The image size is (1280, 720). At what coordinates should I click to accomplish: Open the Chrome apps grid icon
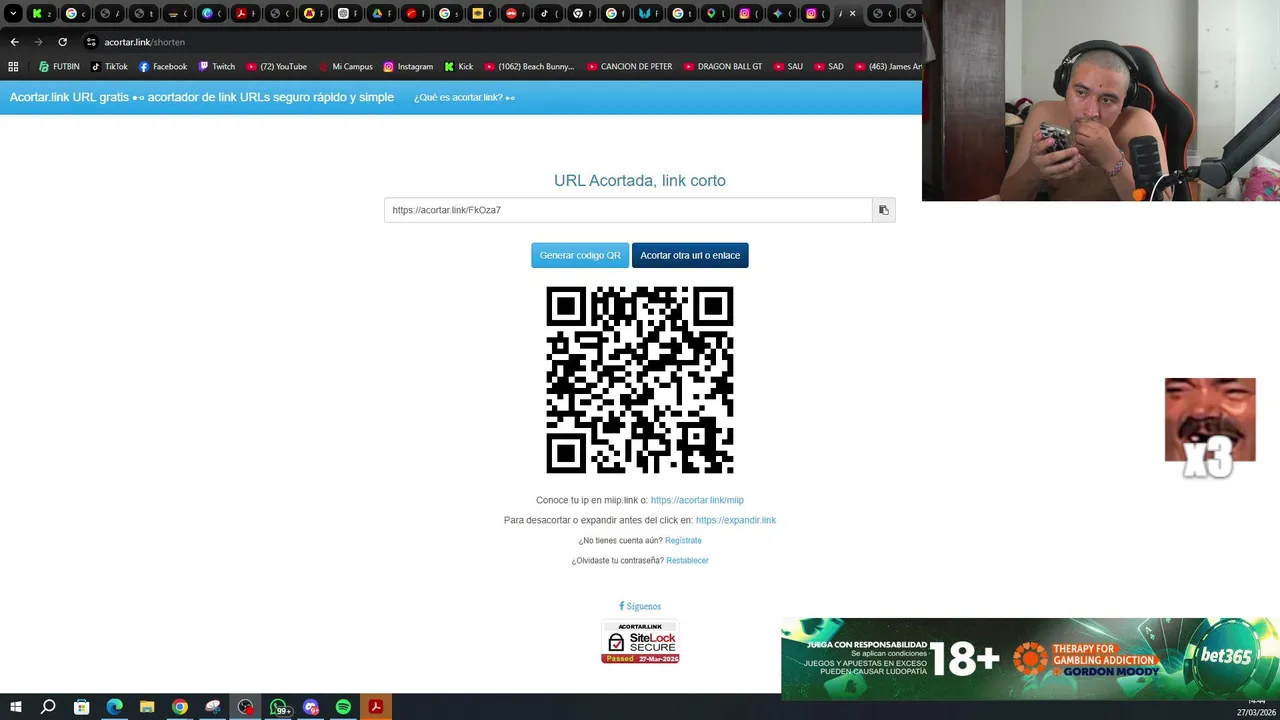click(x=13, y=67)
